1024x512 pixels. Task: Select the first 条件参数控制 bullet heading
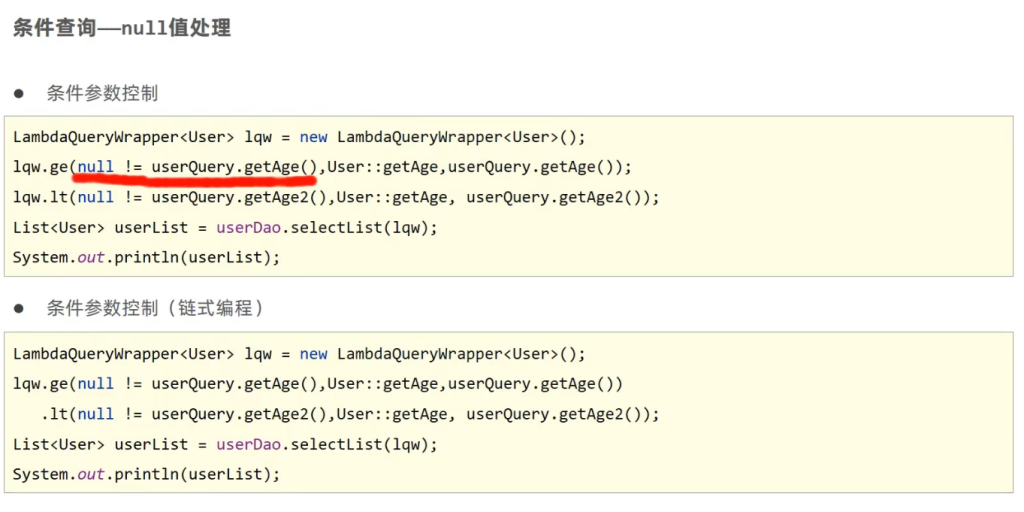tap(102, 94)
